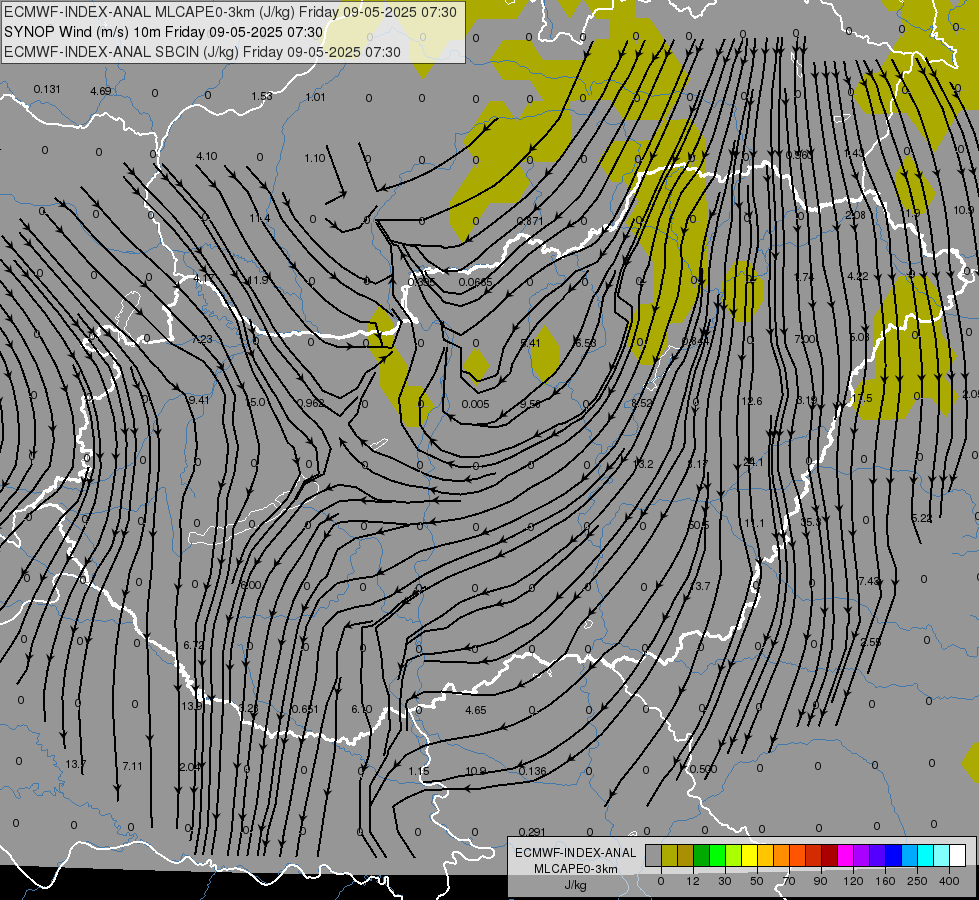Click the map value 35.3
This screenshot has width=979, height=900.
(810, 522)
